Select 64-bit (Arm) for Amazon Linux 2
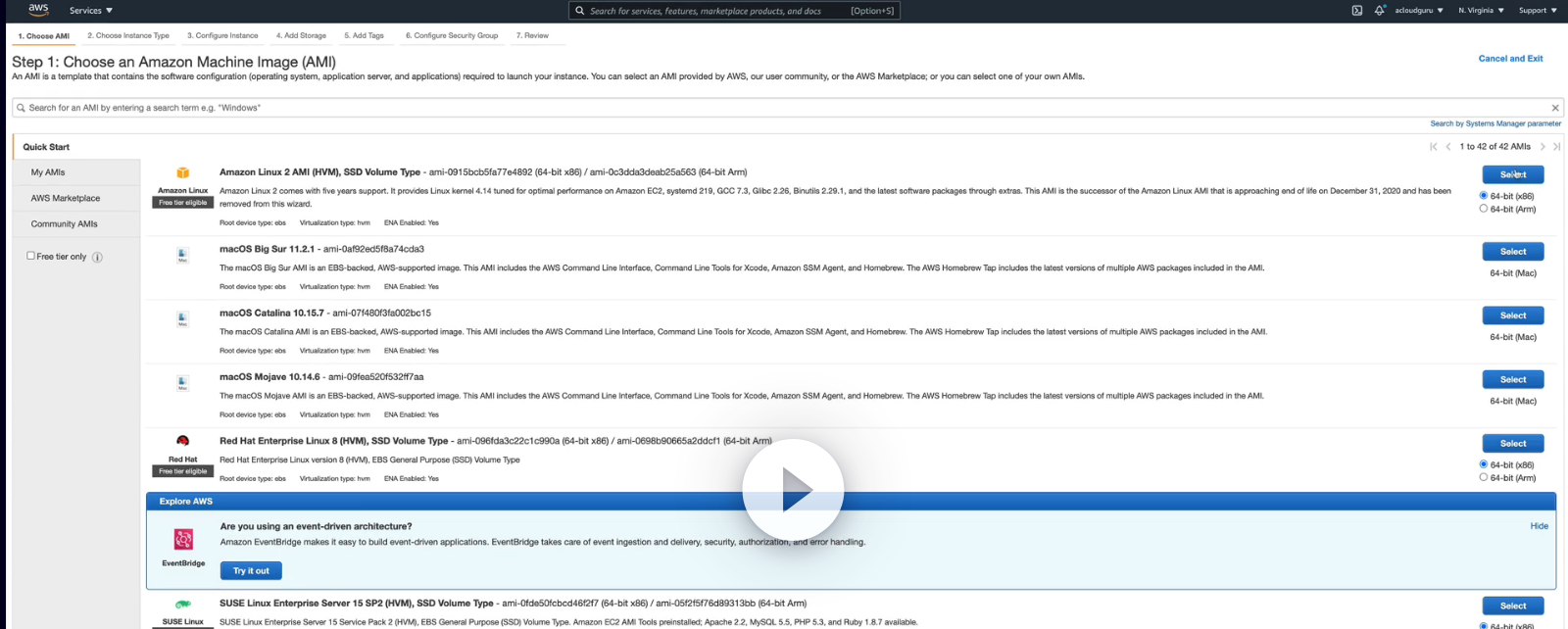The image size is (1568, 629). coord(1484,209)
